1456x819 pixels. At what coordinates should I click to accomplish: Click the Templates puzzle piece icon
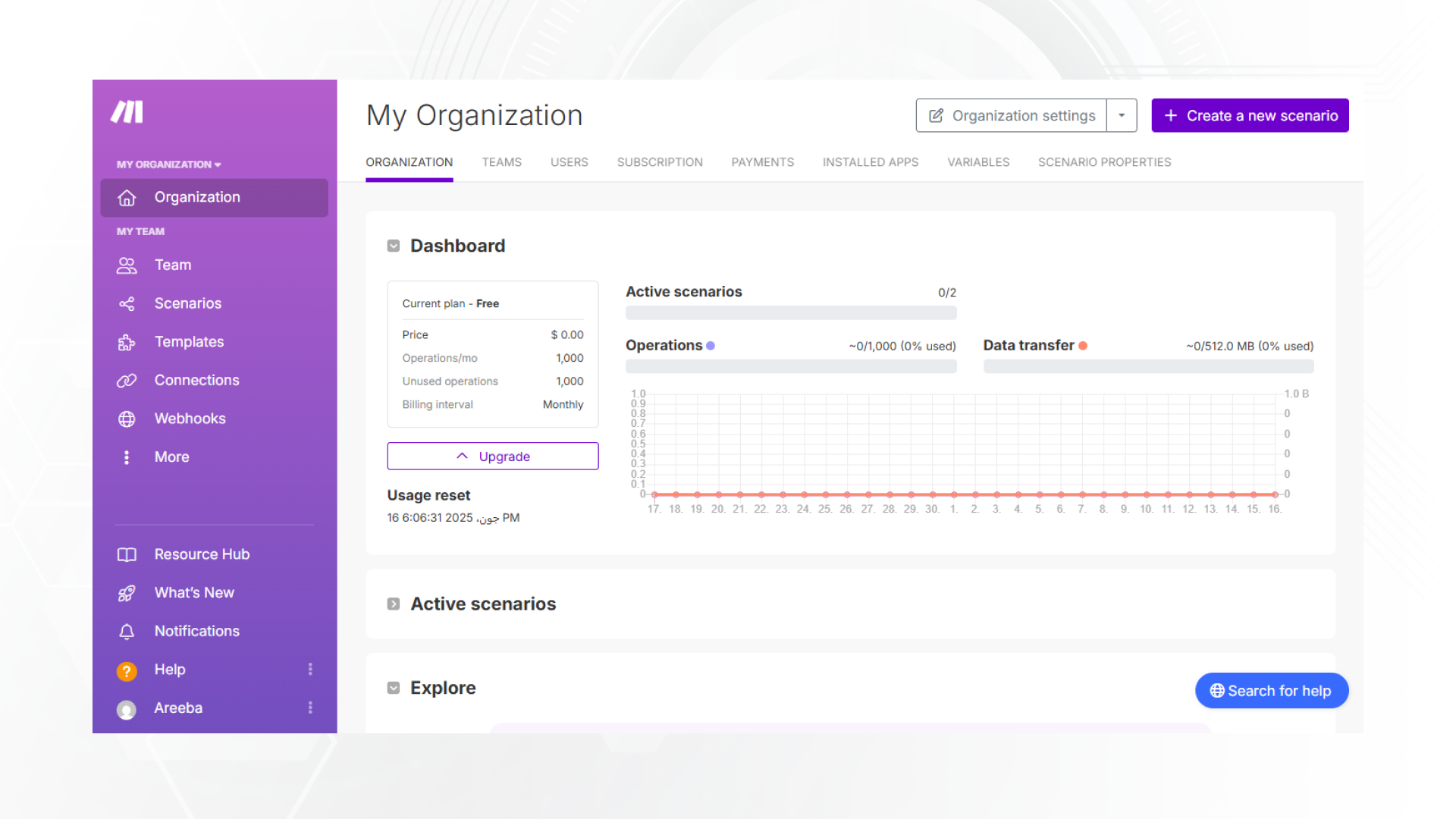pyautogui.click(x=127, y=343)
